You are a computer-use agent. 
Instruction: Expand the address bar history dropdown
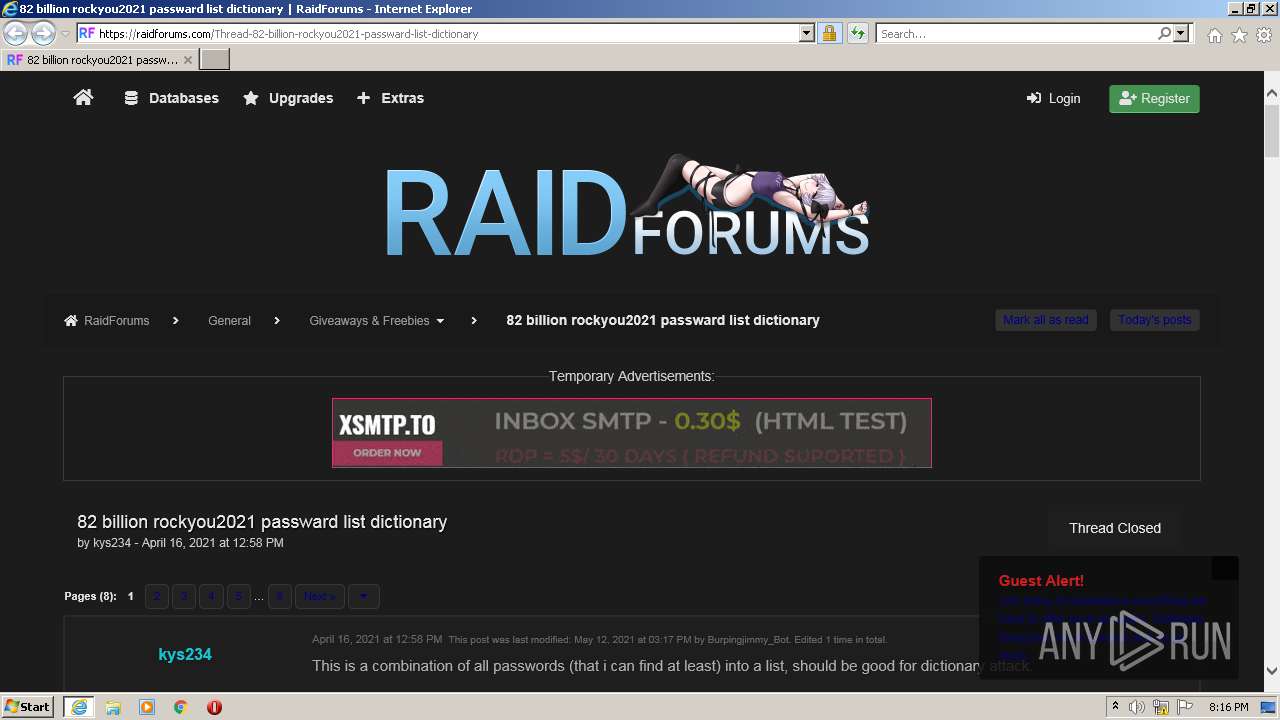(x=807, y=33)
